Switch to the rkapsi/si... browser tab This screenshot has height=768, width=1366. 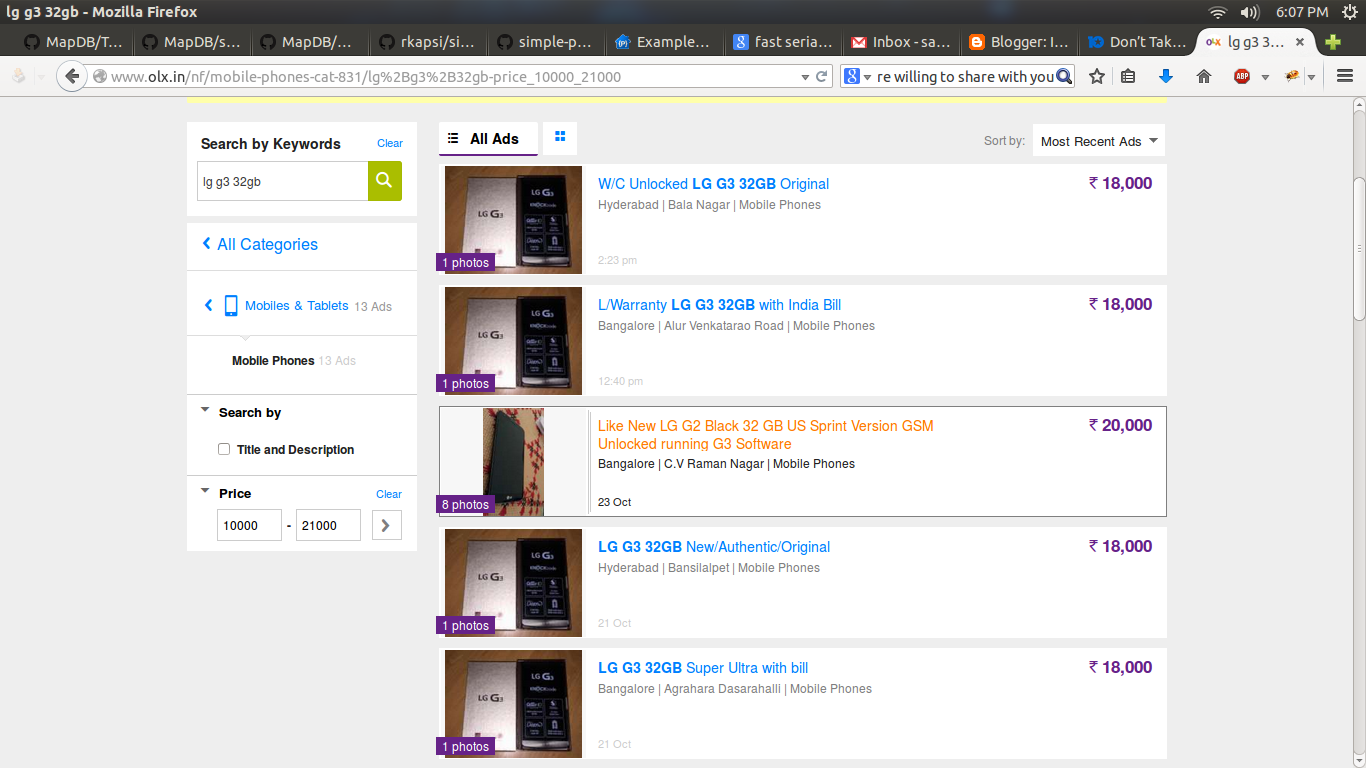click(x=429, y=42)
